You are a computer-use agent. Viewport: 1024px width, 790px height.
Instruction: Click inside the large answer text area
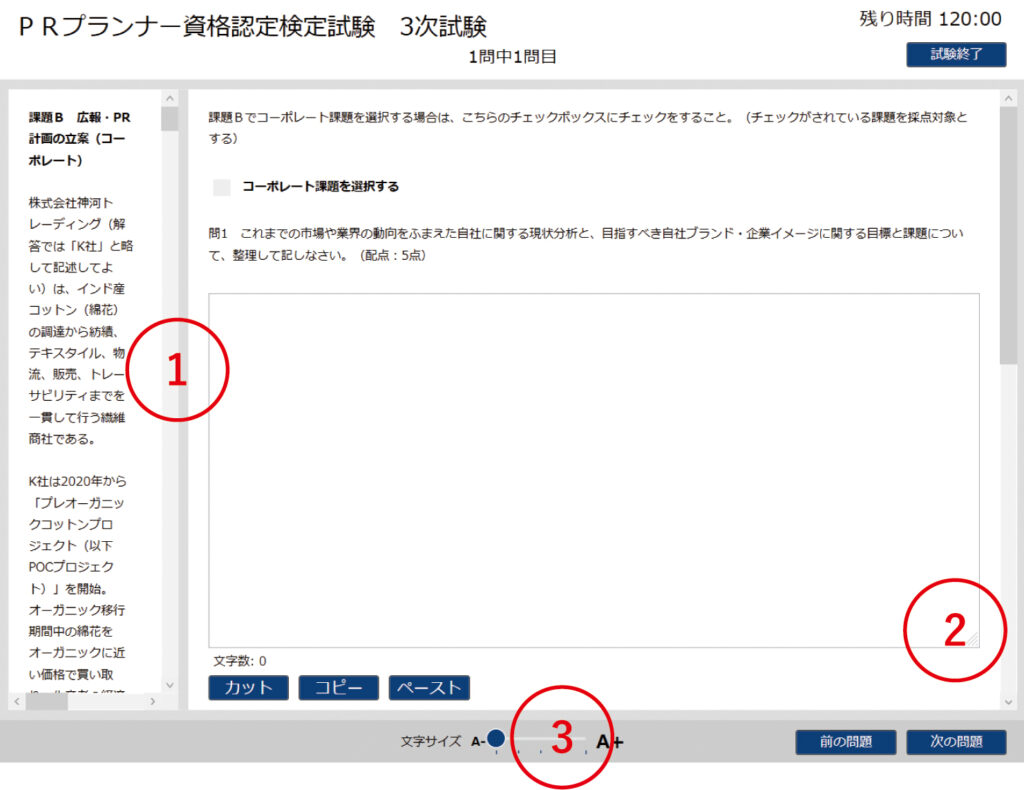593,470
